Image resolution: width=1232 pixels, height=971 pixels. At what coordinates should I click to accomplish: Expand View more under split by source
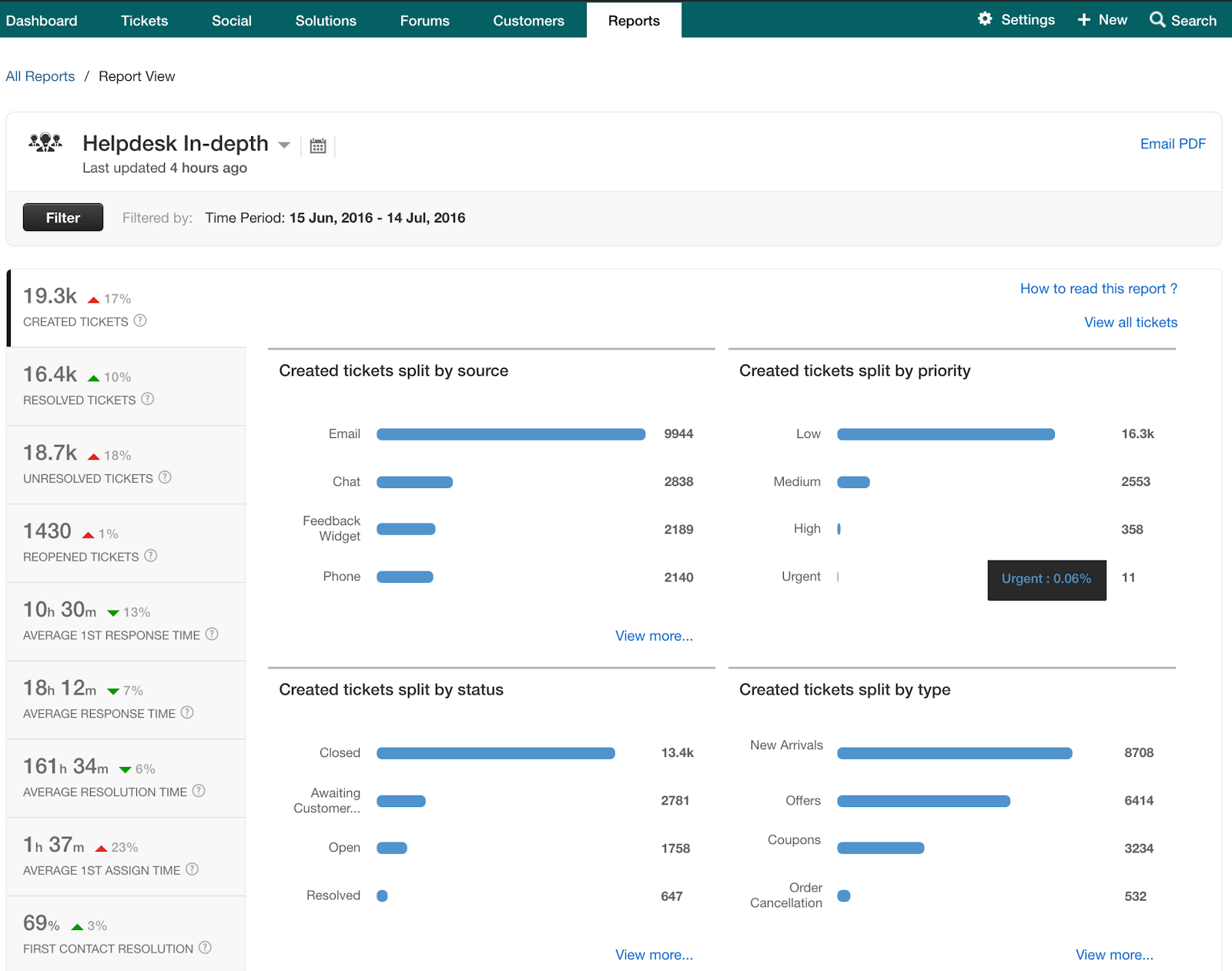pos(654,636)
